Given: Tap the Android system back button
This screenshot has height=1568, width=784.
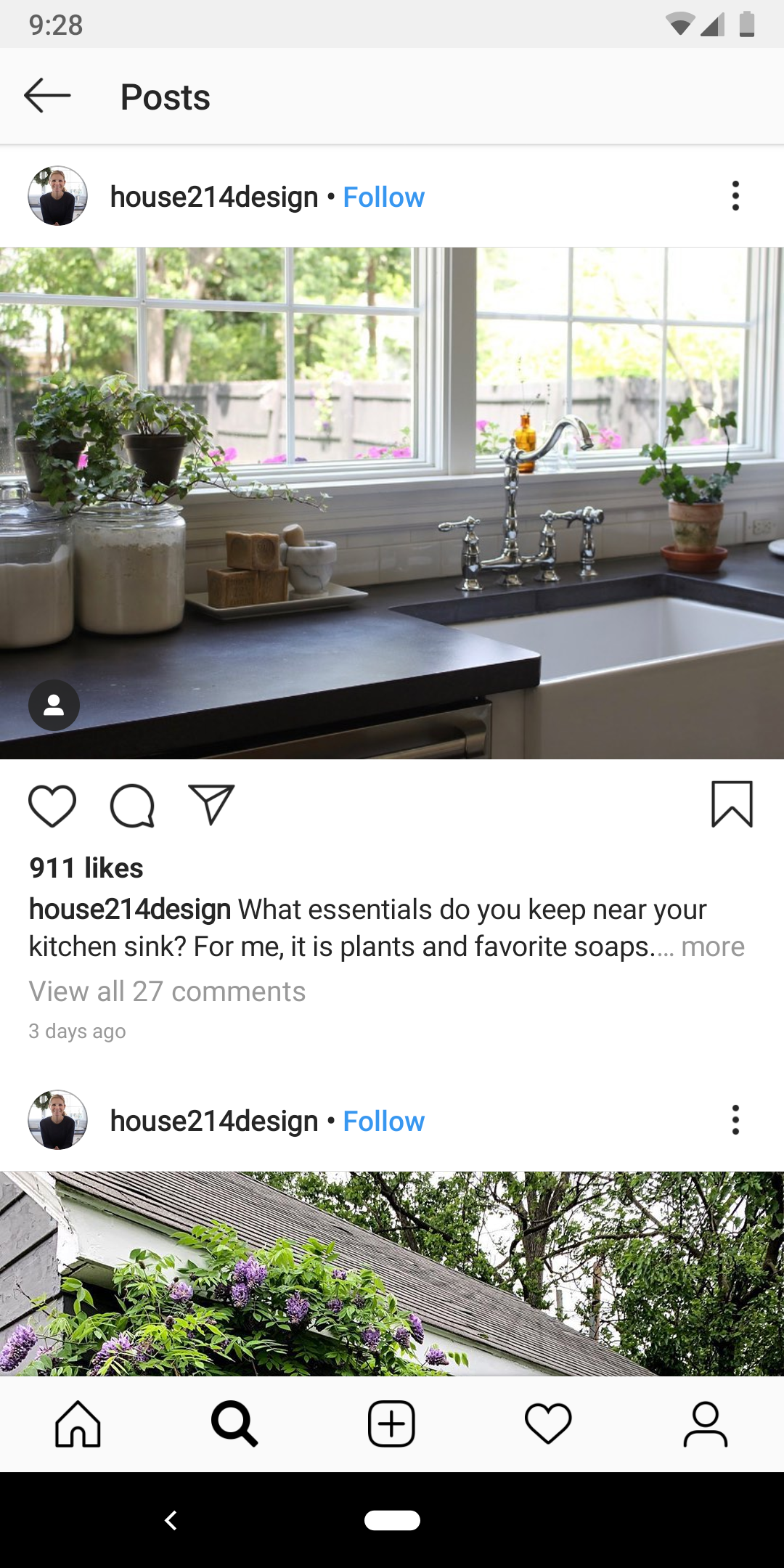Looking at the screenshot, I should (x=171, y=1520).
